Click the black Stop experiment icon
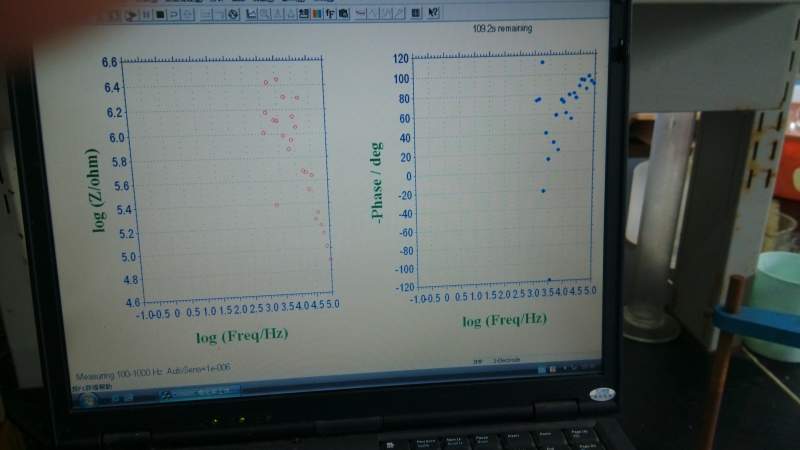This screenshot has height=450, width=800. point(160,15)
